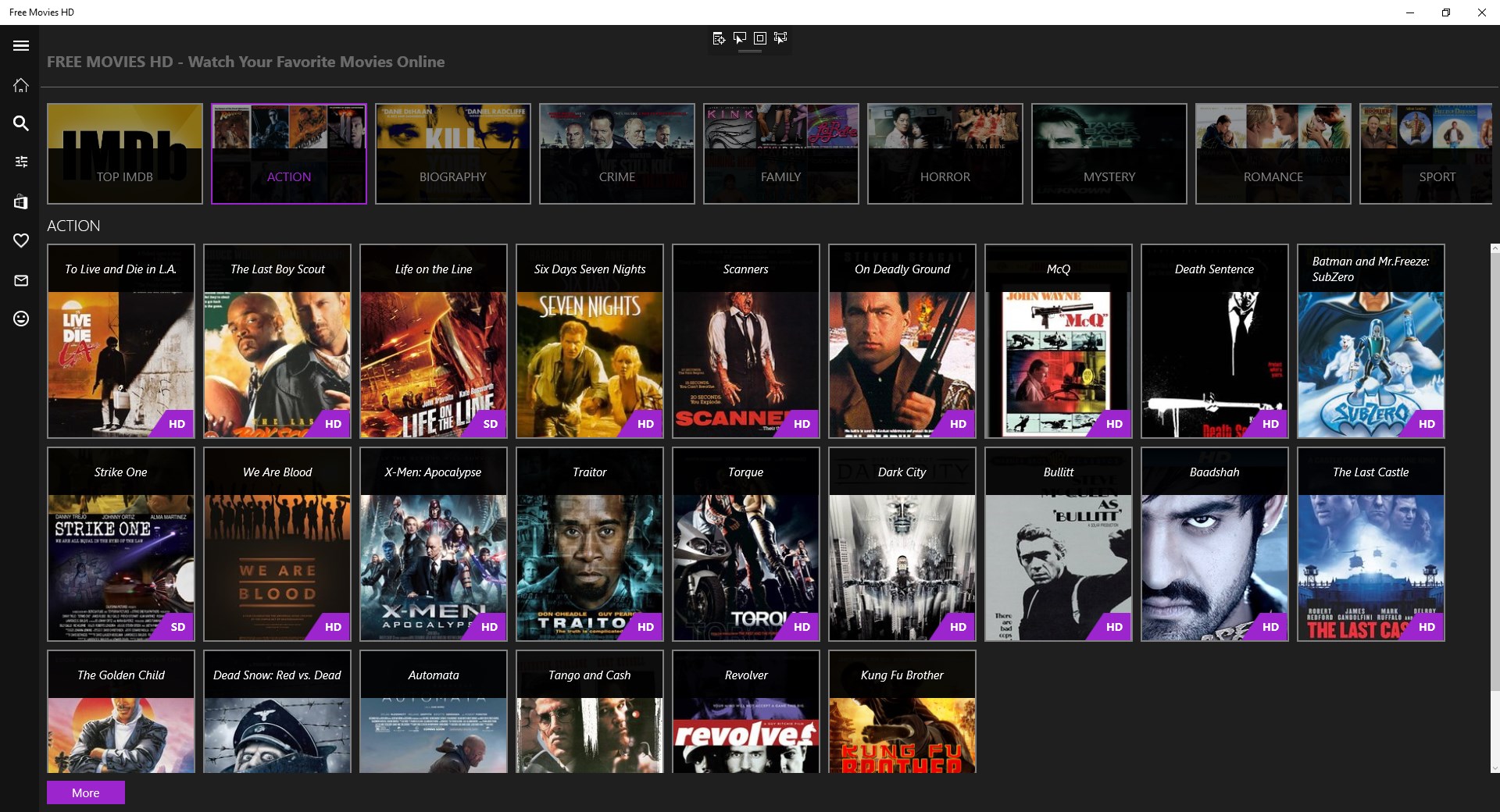The width and height of the screenshot is (1500, 812).
Task: Open the hamburger navigation menu
Action: [21, 46]
